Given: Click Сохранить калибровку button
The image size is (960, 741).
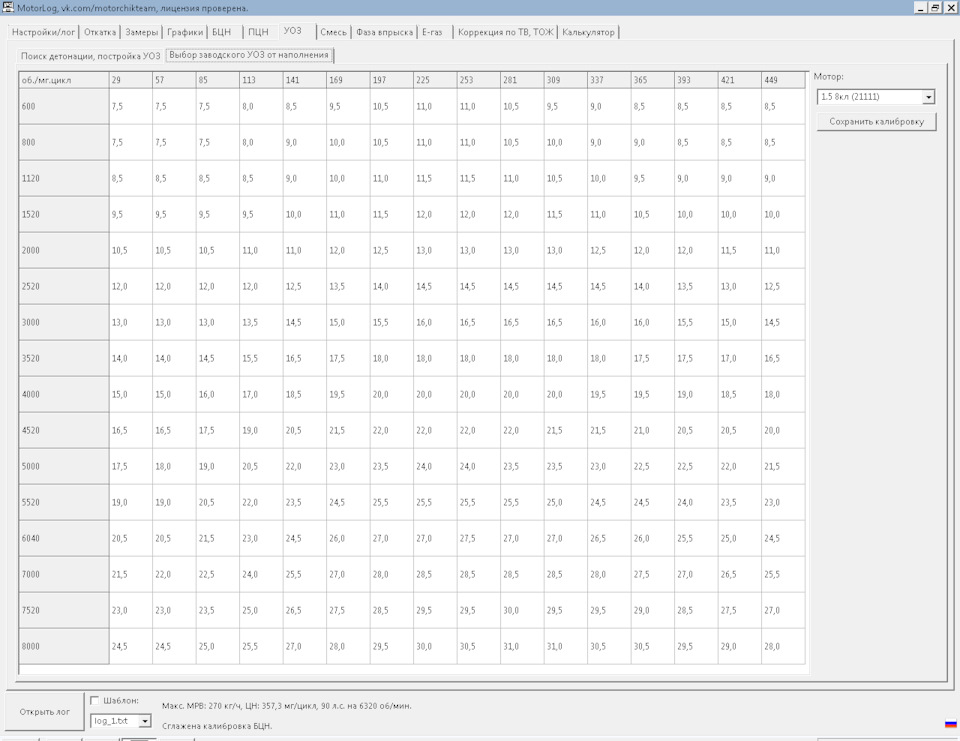Looking at the screenshot, I should (876, 121).
